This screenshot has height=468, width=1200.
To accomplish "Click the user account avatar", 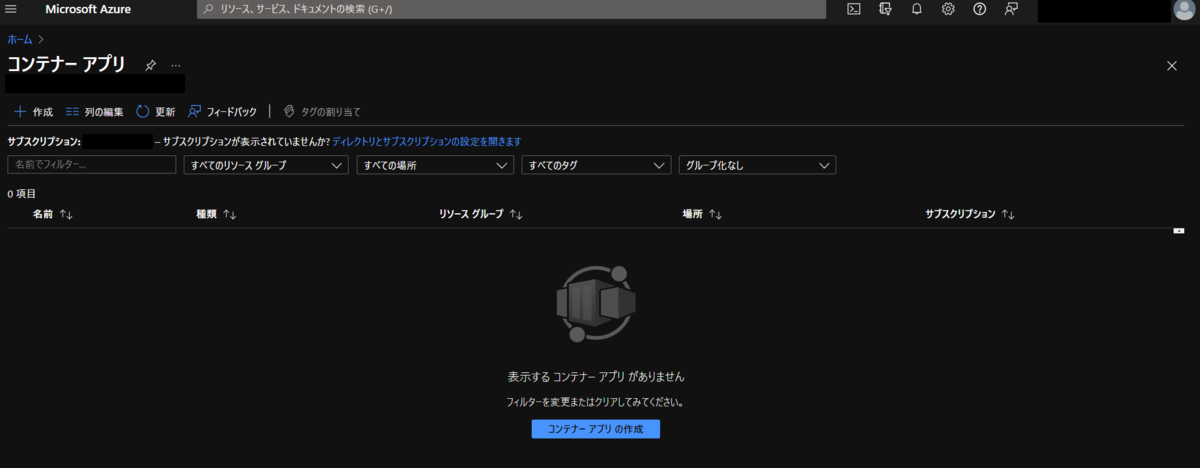I will [x=1184, y=9].
